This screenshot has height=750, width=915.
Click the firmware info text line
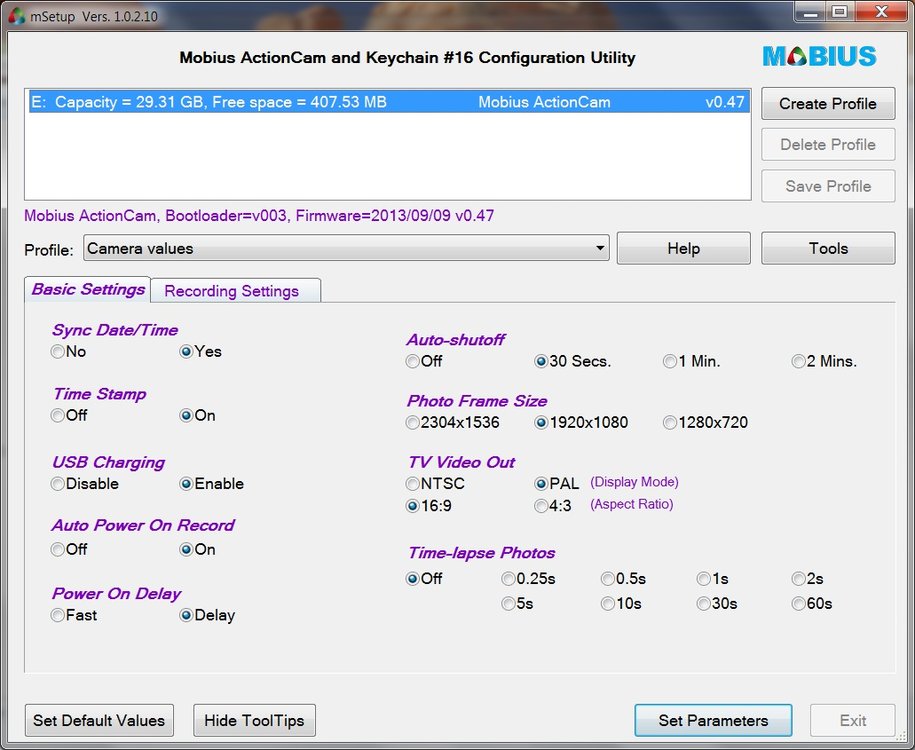259,216
